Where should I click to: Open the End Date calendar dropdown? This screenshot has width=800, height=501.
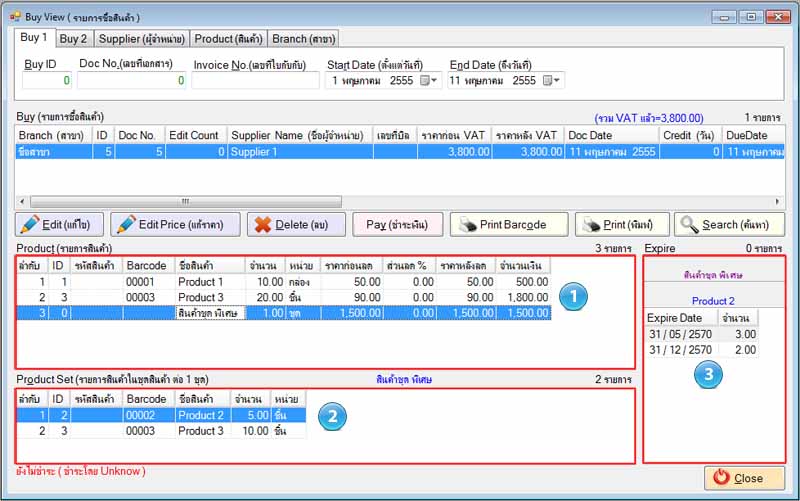[552, 81]
